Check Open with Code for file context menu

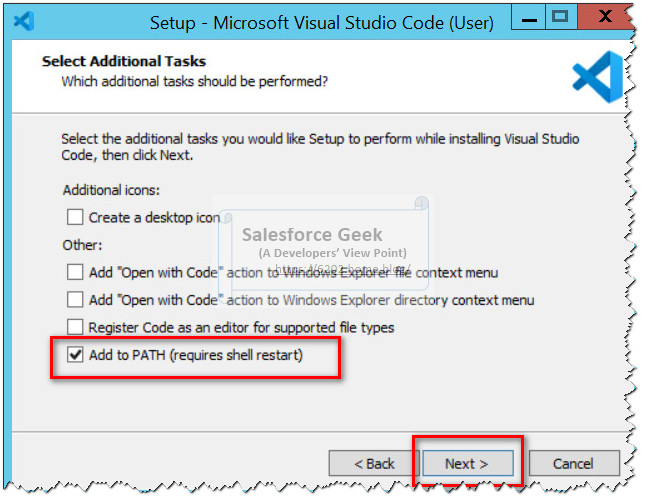(75, 272)
